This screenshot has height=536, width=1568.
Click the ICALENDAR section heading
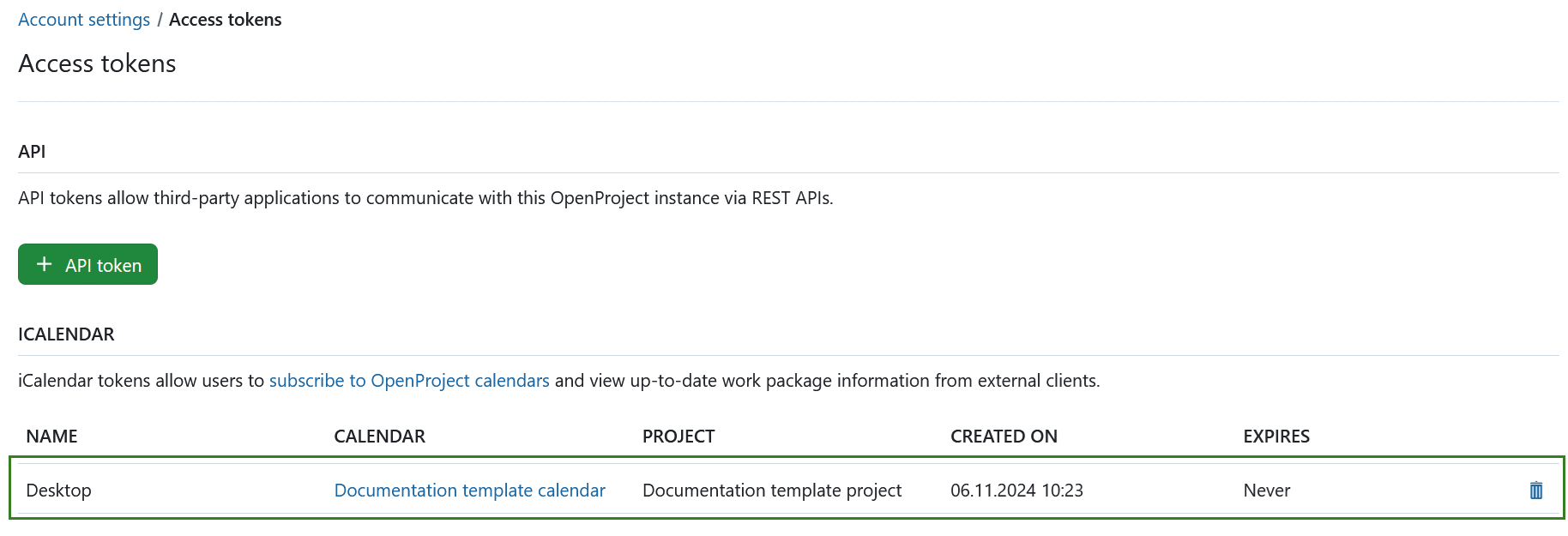66,334
